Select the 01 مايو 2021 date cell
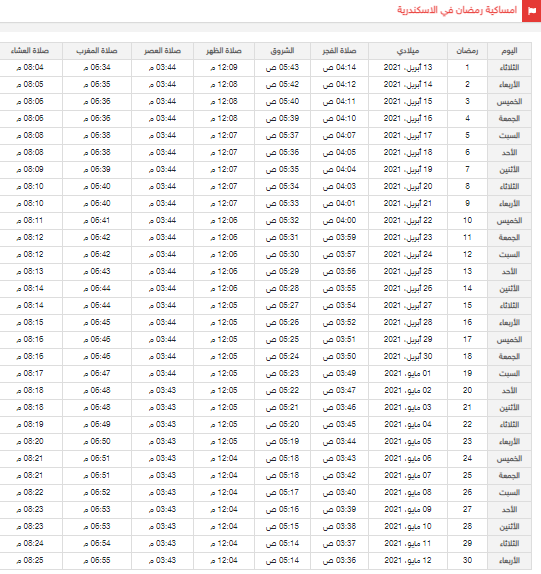 tap(408, 373)
